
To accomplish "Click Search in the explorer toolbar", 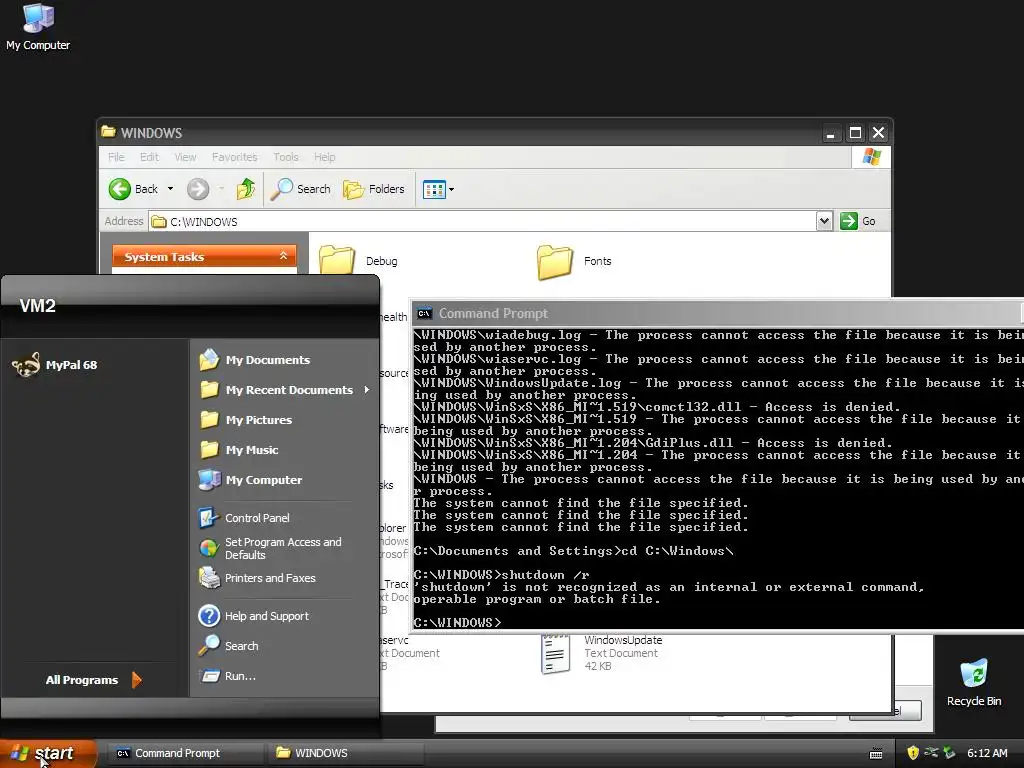I will pyautogui.click(x=300, y=189).
